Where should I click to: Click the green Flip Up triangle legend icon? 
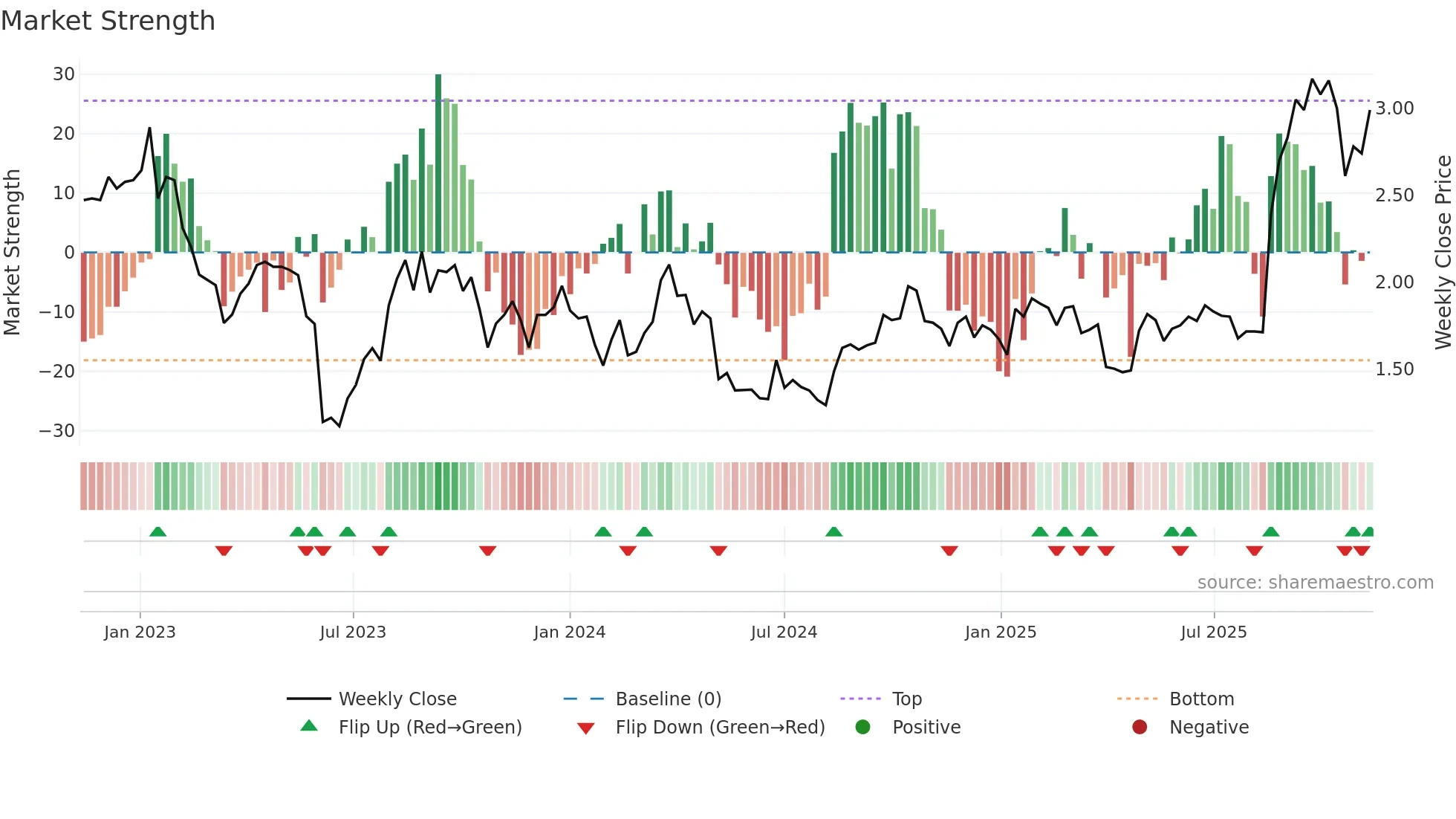(309, 726)
